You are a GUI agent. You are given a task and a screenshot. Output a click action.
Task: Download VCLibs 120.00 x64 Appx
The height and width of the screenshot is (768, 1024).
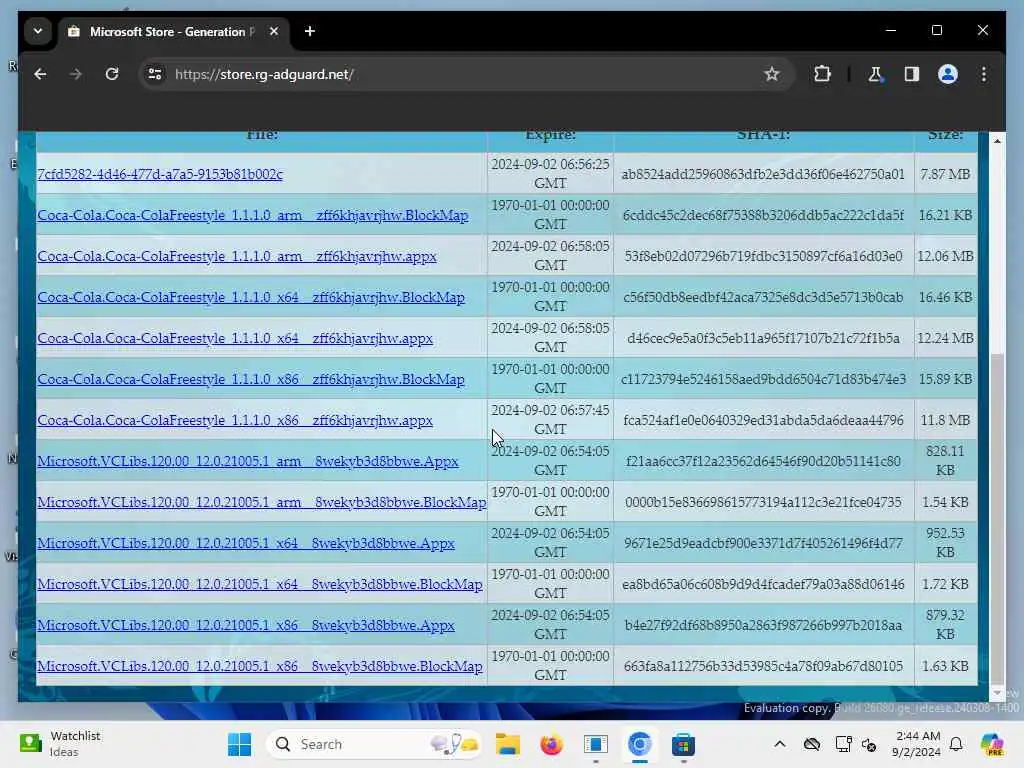pos(246,543)
